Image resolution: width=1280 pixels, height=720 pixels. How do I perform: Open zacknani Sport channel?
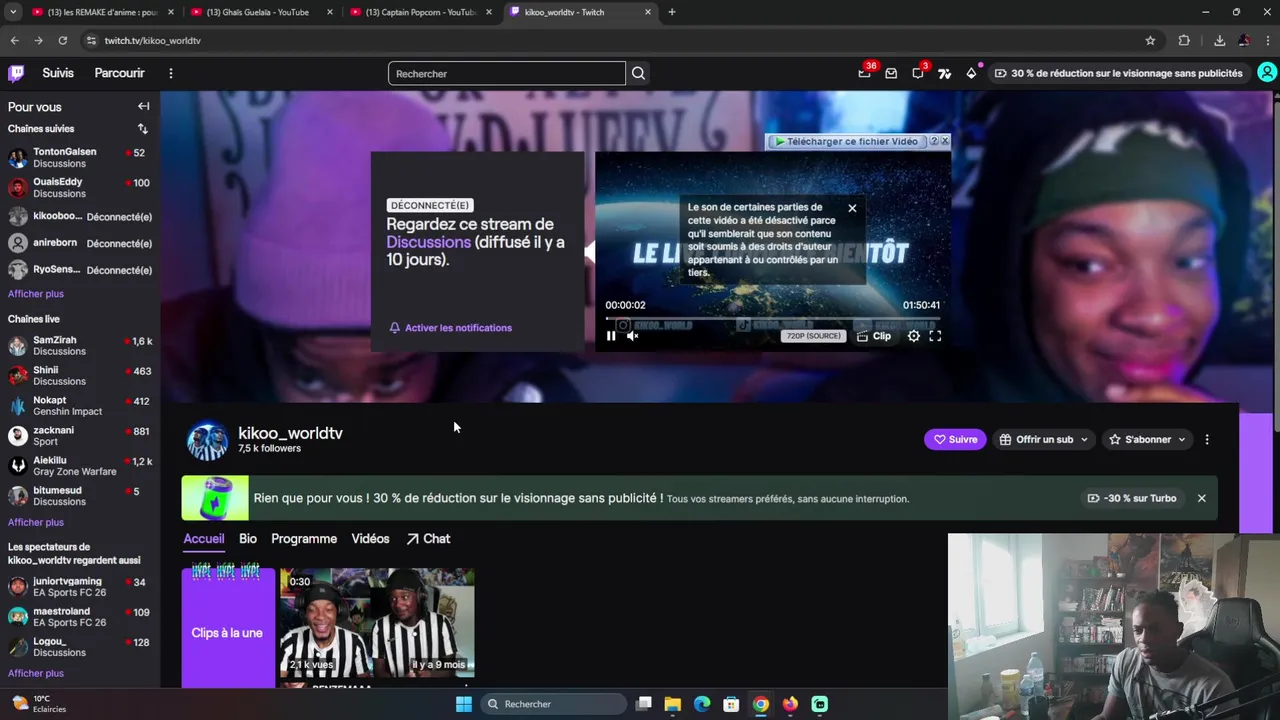[80, 435]
